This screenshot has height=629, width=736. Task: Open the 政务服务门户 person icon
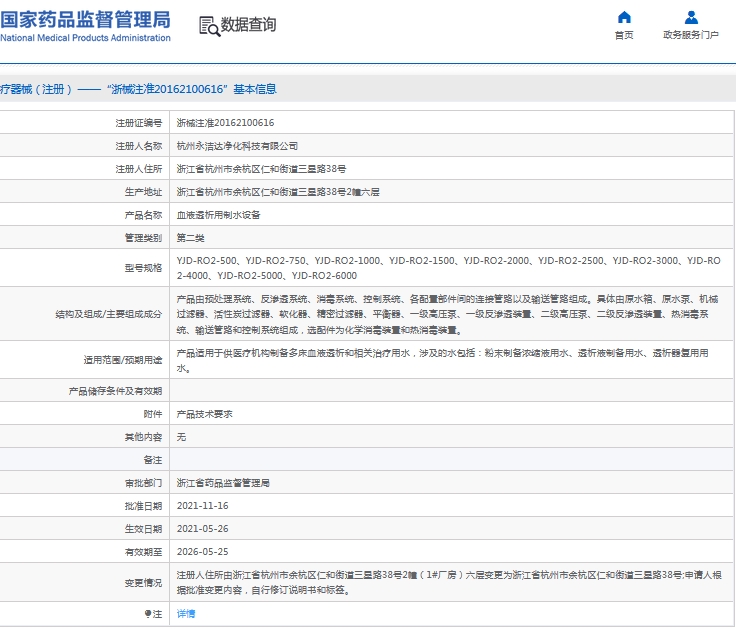pos(690,17)
